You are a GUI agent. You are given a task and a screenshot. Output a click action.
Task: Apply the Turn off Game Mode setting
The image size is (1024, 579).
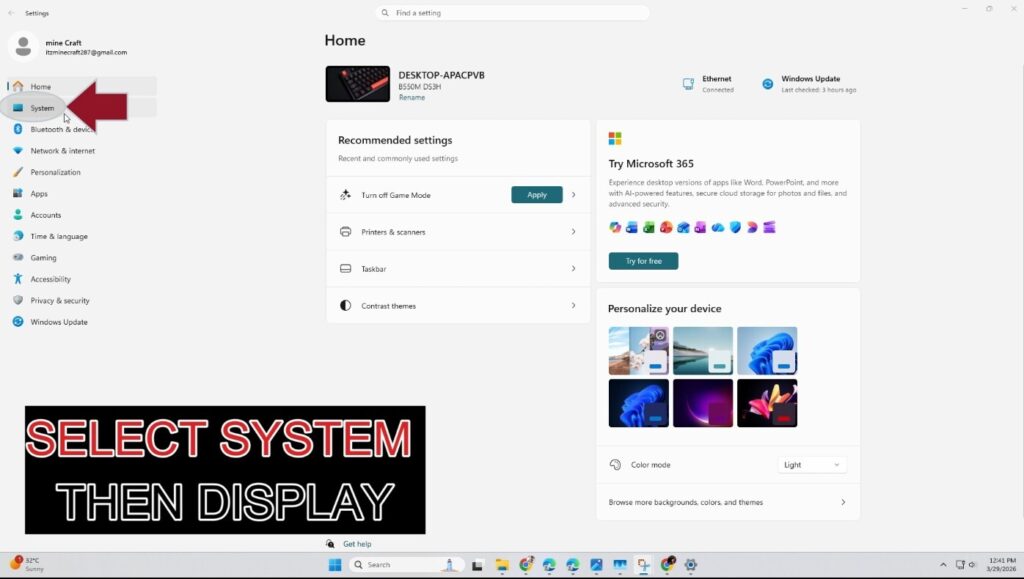537,195
